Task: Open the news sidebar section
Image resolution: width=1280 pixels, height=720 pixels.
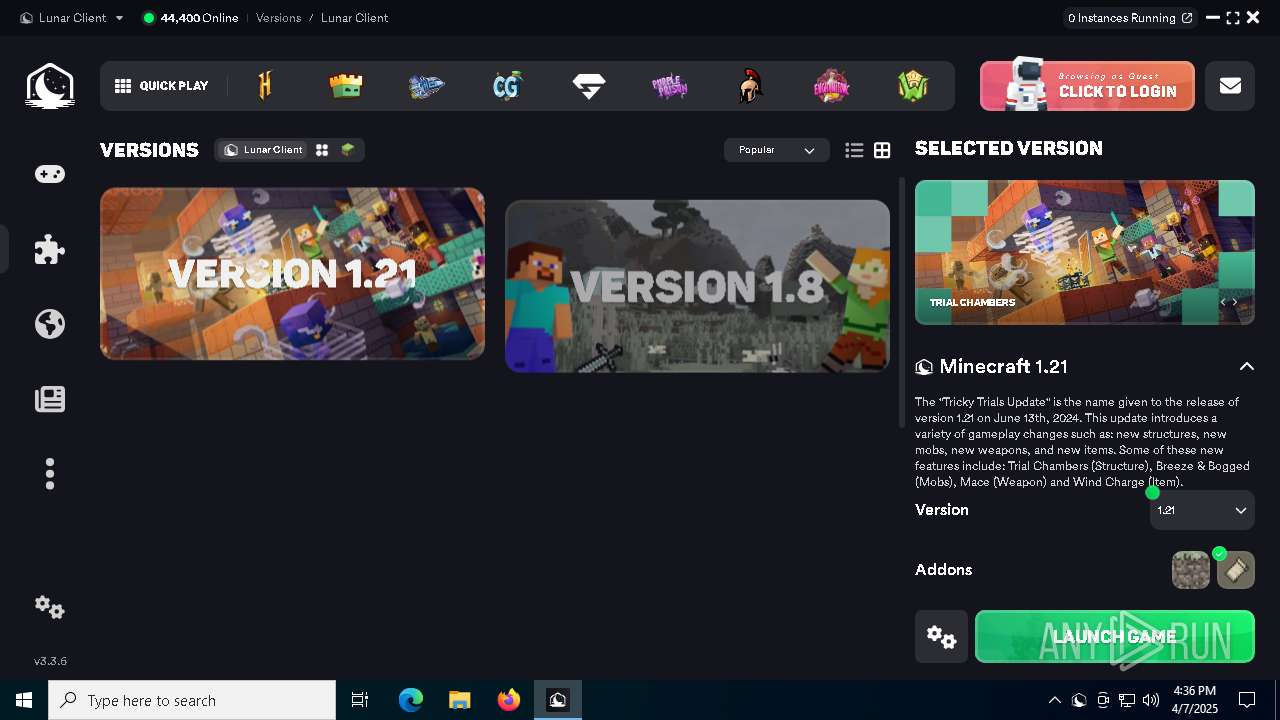Action: (50, 399)
